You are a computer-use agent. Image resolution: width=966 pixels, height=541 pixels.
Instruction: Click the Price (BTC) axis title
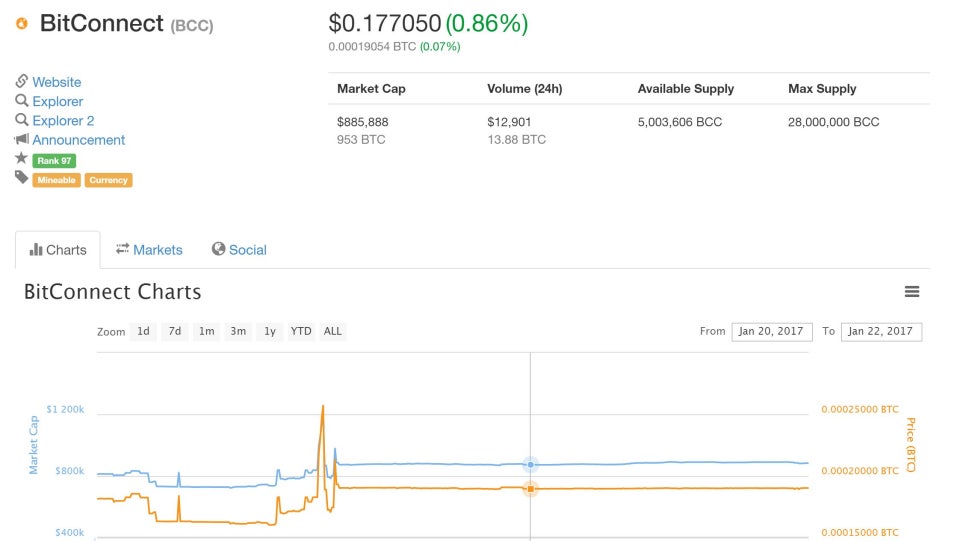(911, 445)
